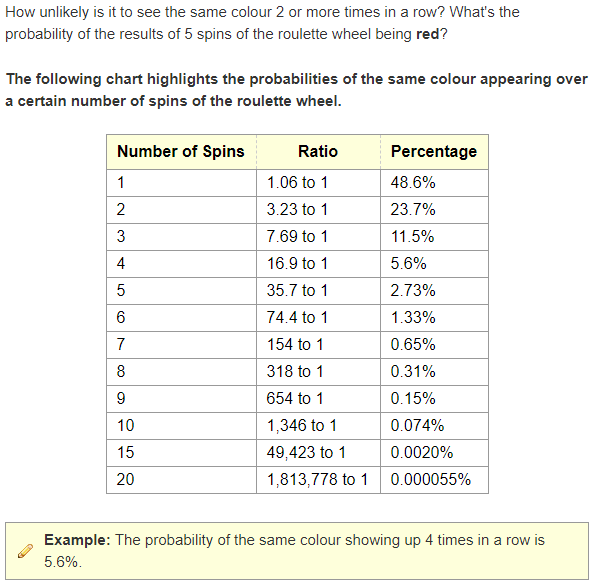Click the 2.73% percentage cell
The height and width of the screenshot is (587, 597).
(x=434, y=291)
